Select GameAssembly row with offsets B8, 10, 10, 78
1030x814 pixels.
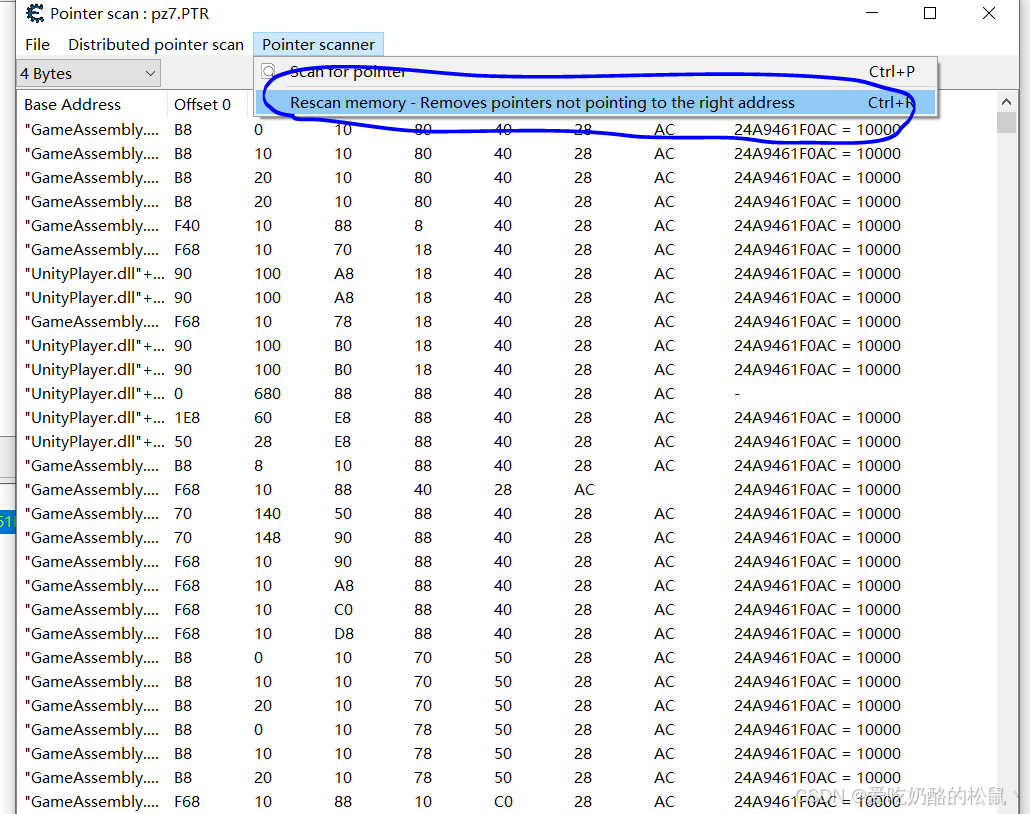[x=506, y=754]
